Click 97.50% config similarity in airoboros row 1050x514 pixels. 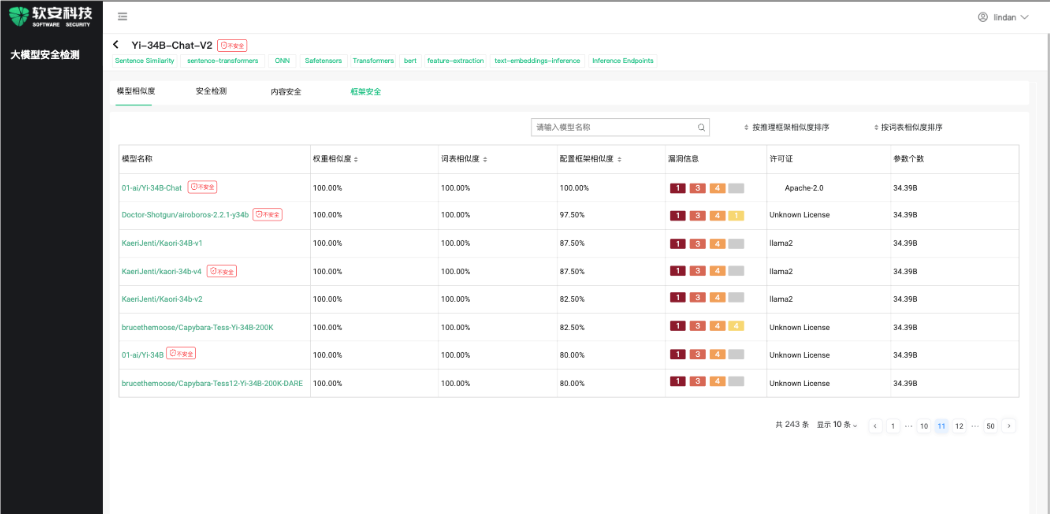572,215
